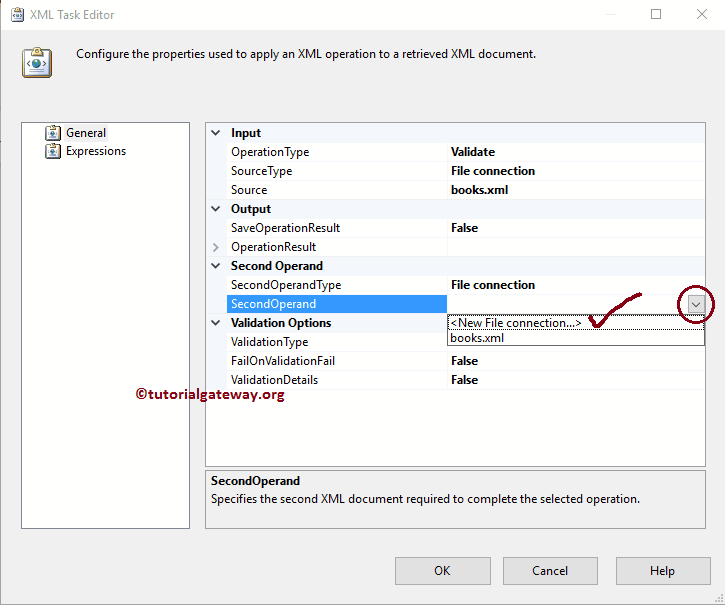Select the OperationResult property name
This screenshot has width=725, height=605.
273,247
